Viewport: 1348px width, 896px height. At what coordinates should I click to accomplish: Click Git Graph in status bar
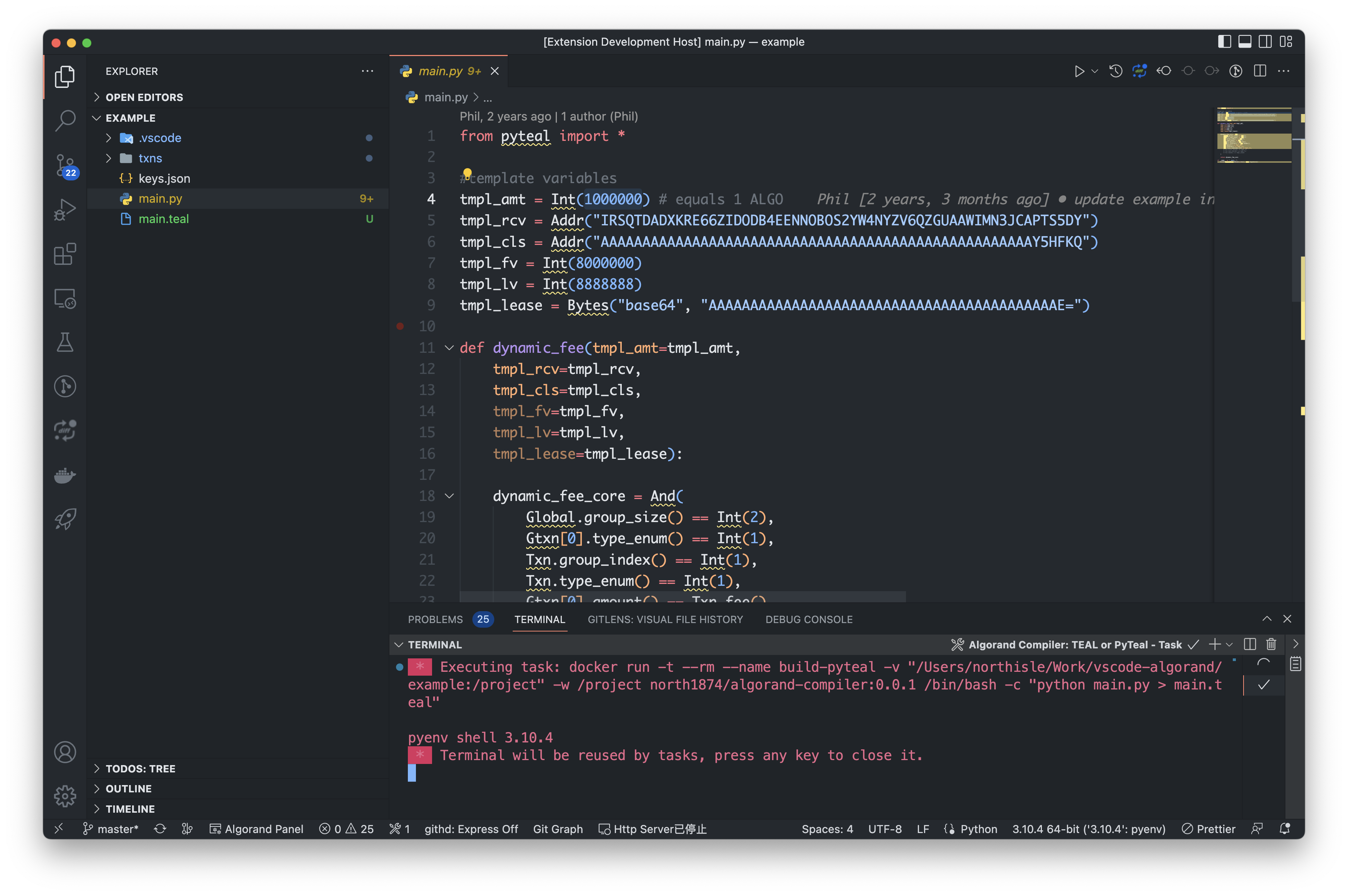point(557,829)
